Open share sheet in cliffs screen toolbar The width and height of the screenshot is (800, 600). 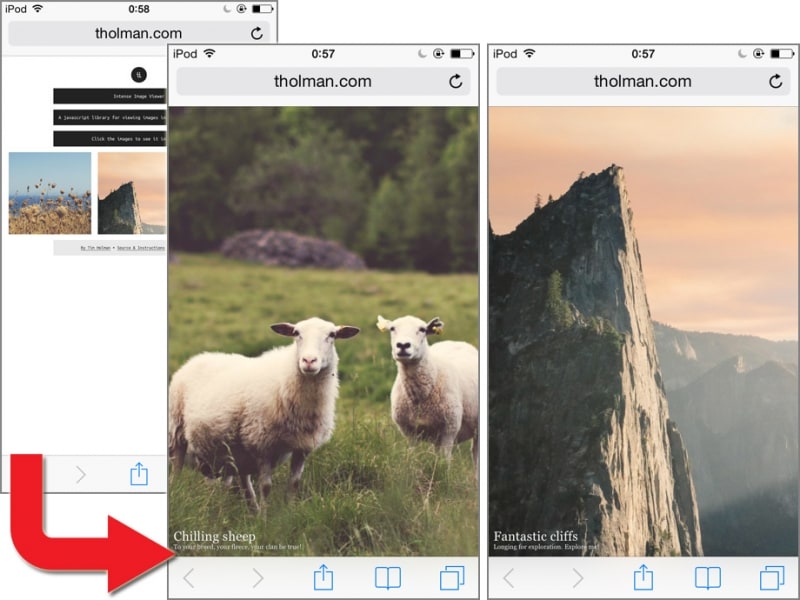click(643, 577)
